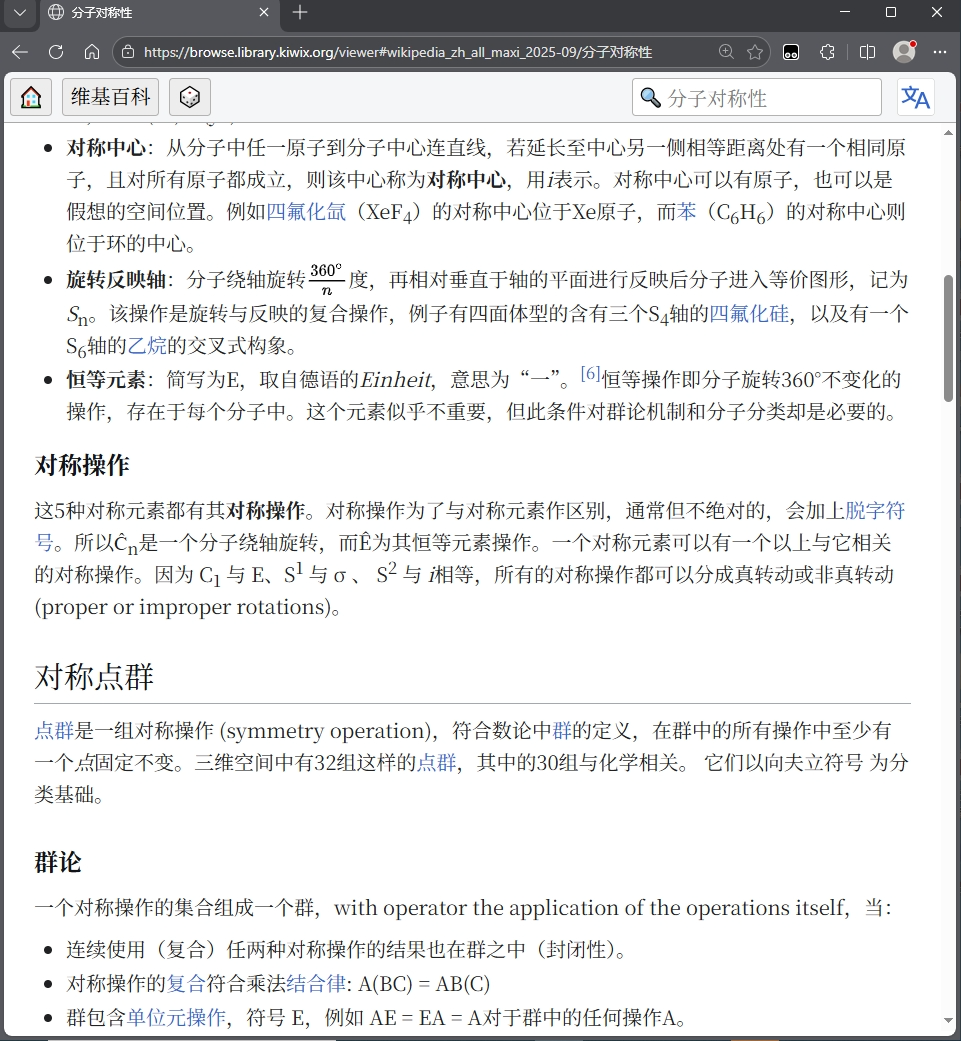The image size is (961, 1041).
Task: Open the zoom magnifier in address bar
Action: coord(726,52)
